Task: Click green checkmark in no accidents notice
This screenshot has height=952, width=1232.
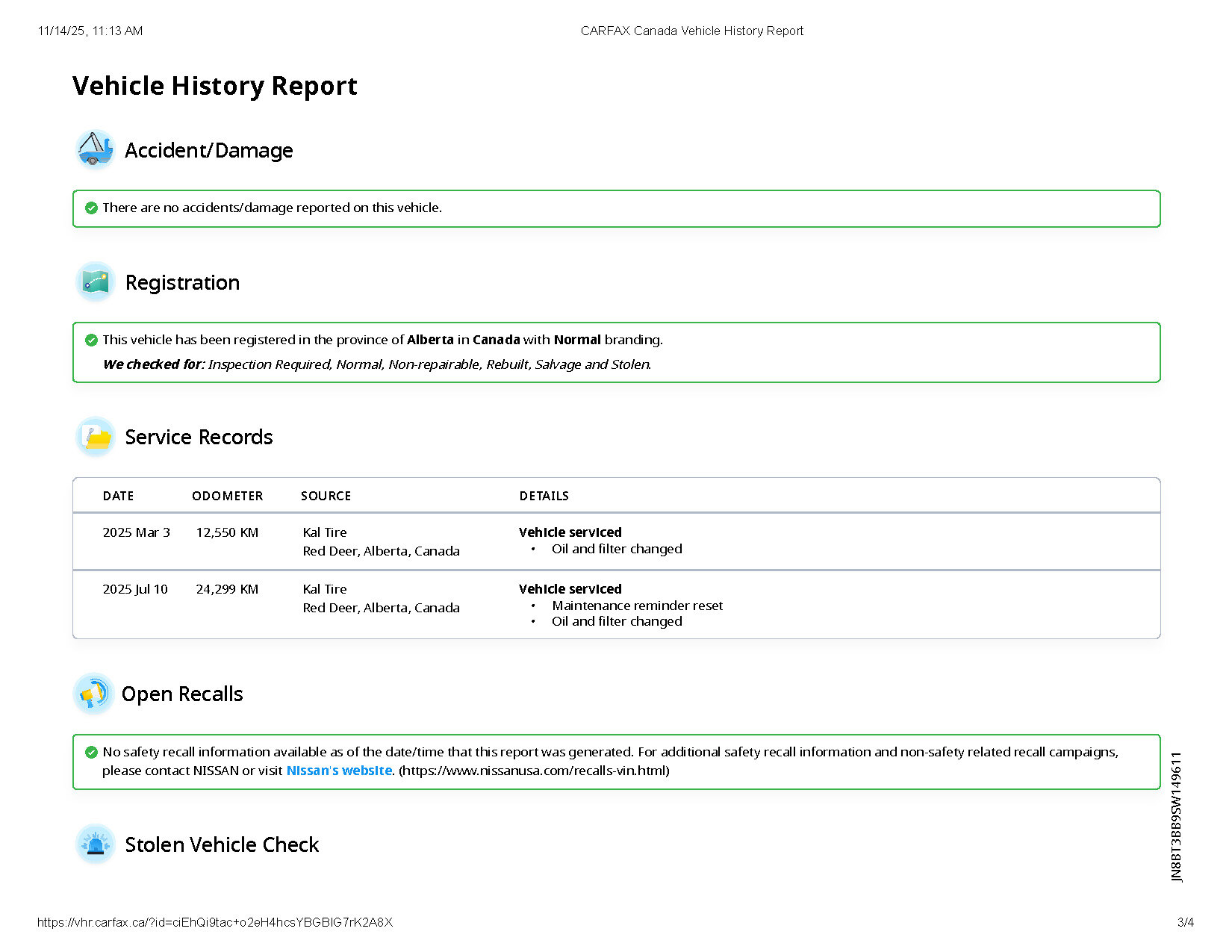Action: click(91, 208)
